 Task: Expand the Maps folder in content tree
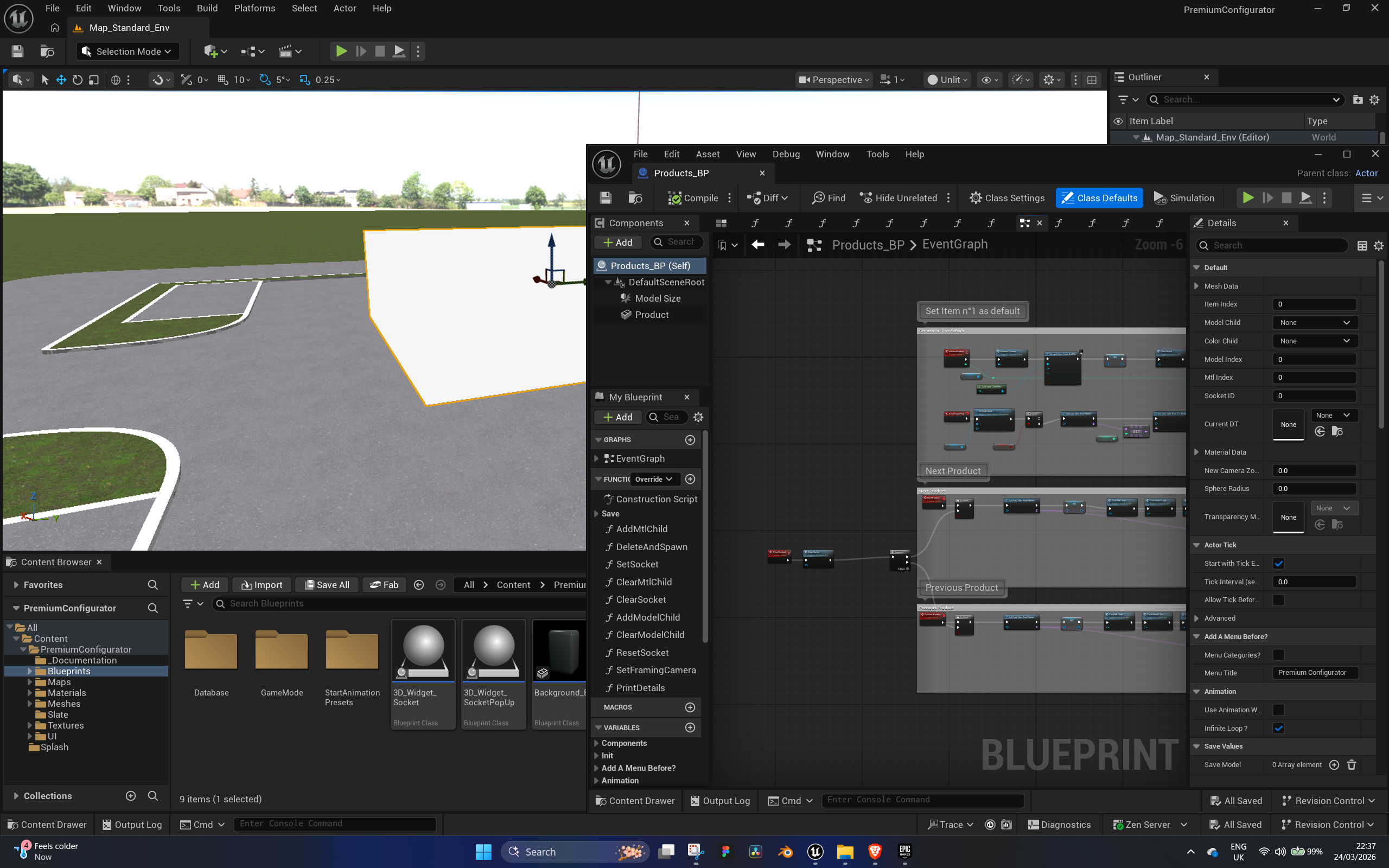[x=30, y=682]
